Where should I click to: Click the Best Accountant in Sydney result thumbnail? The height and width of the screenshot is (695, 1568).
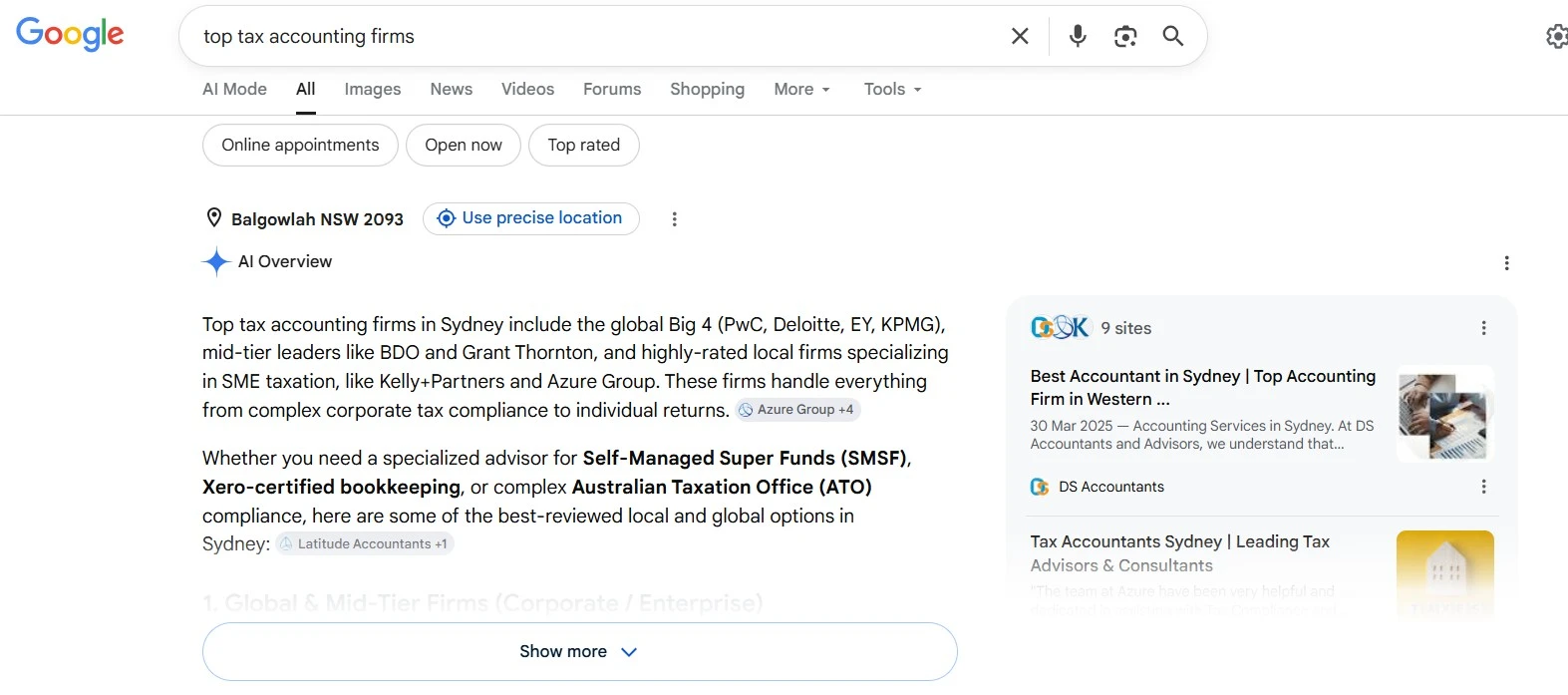pyautogui.click(x=1444, y=414)
